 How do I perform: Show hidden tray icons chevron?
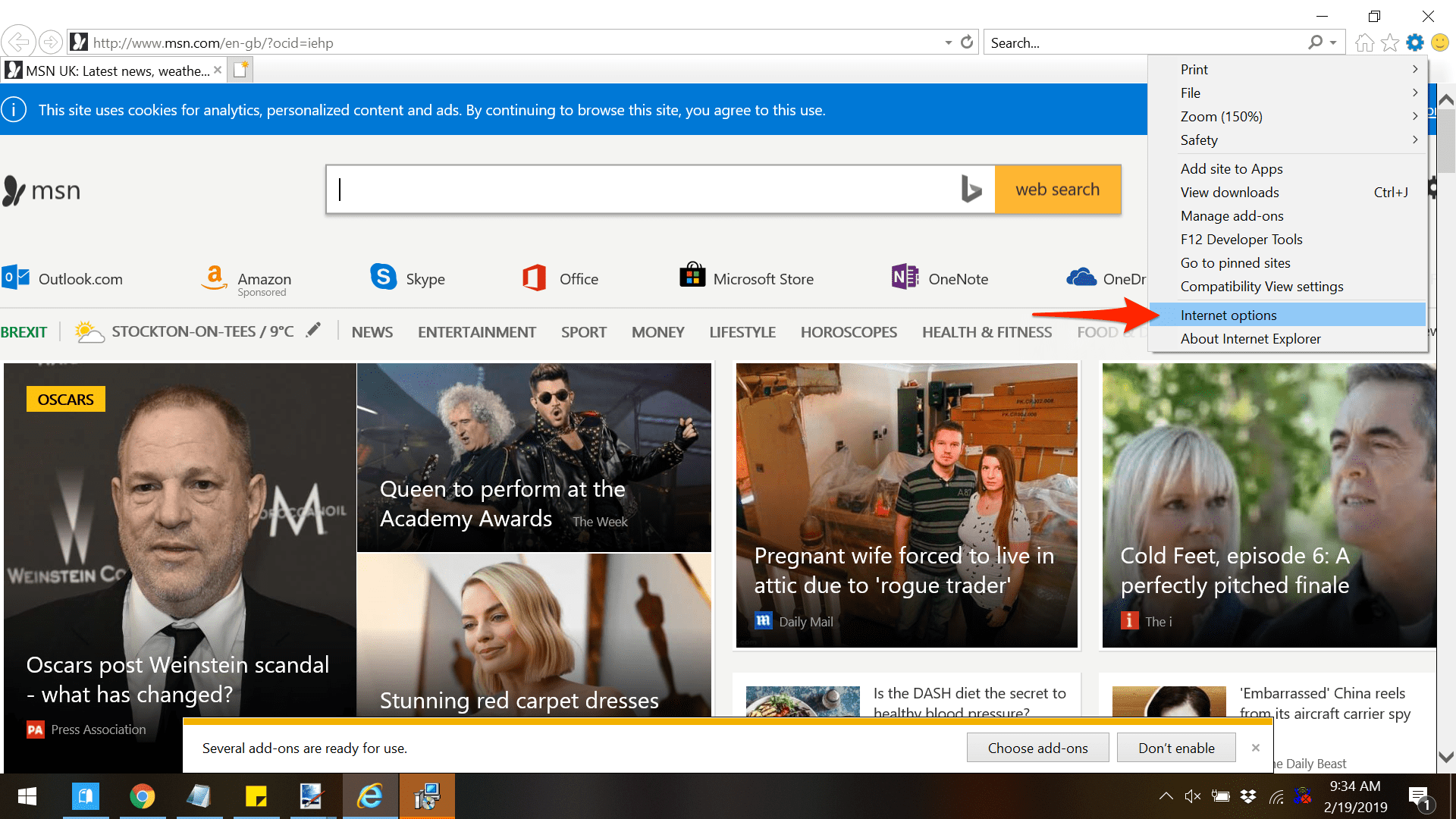pyautogui.click(x=1166, y=796)
